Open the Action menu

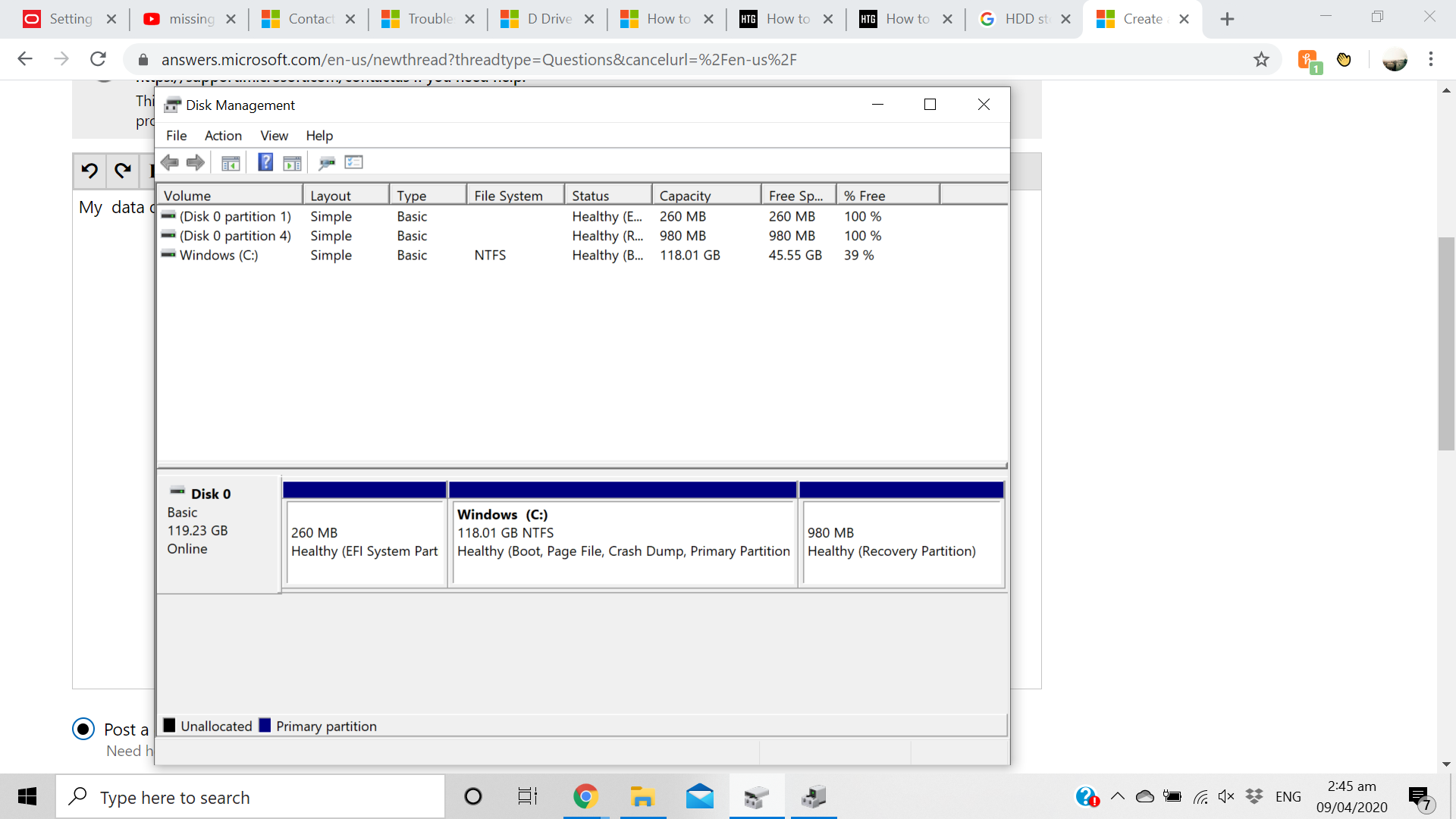pos(223,136)
